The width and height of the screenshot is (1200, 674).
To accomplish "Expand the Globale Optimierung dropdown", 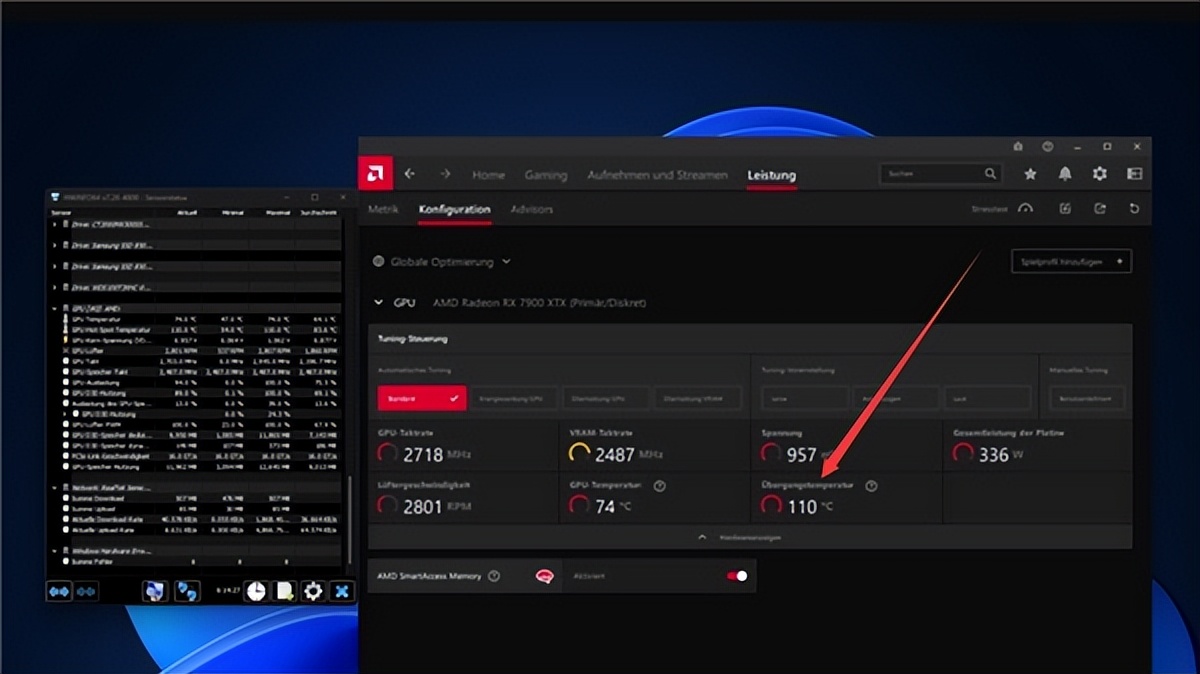I will [442, 262].
